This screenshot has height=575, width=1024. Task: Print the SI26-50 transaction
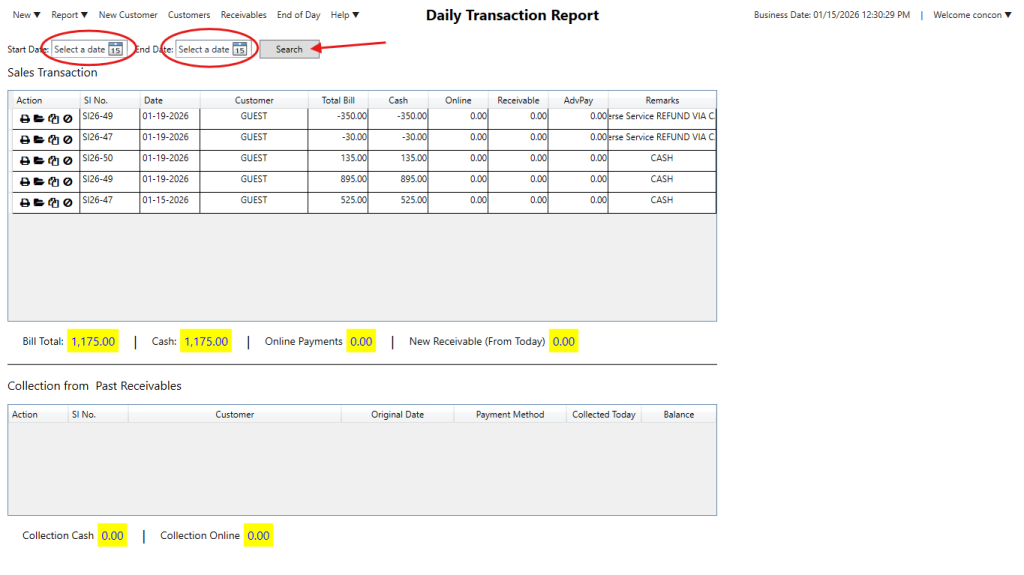[x=25, y=160]
